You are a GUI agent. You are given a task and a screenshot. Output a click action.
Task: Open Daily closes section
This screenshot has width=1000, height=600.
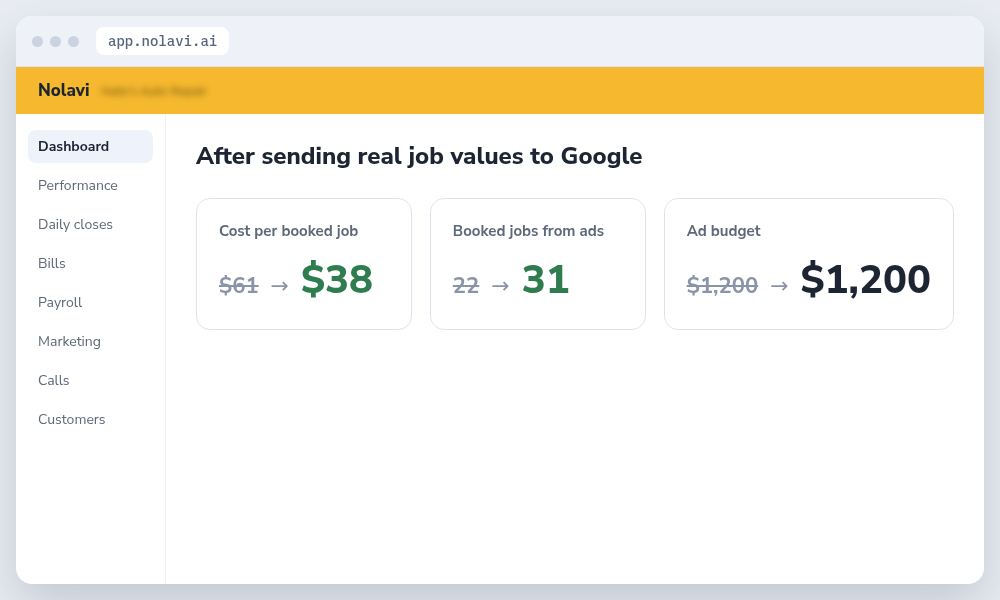point(75,224)
